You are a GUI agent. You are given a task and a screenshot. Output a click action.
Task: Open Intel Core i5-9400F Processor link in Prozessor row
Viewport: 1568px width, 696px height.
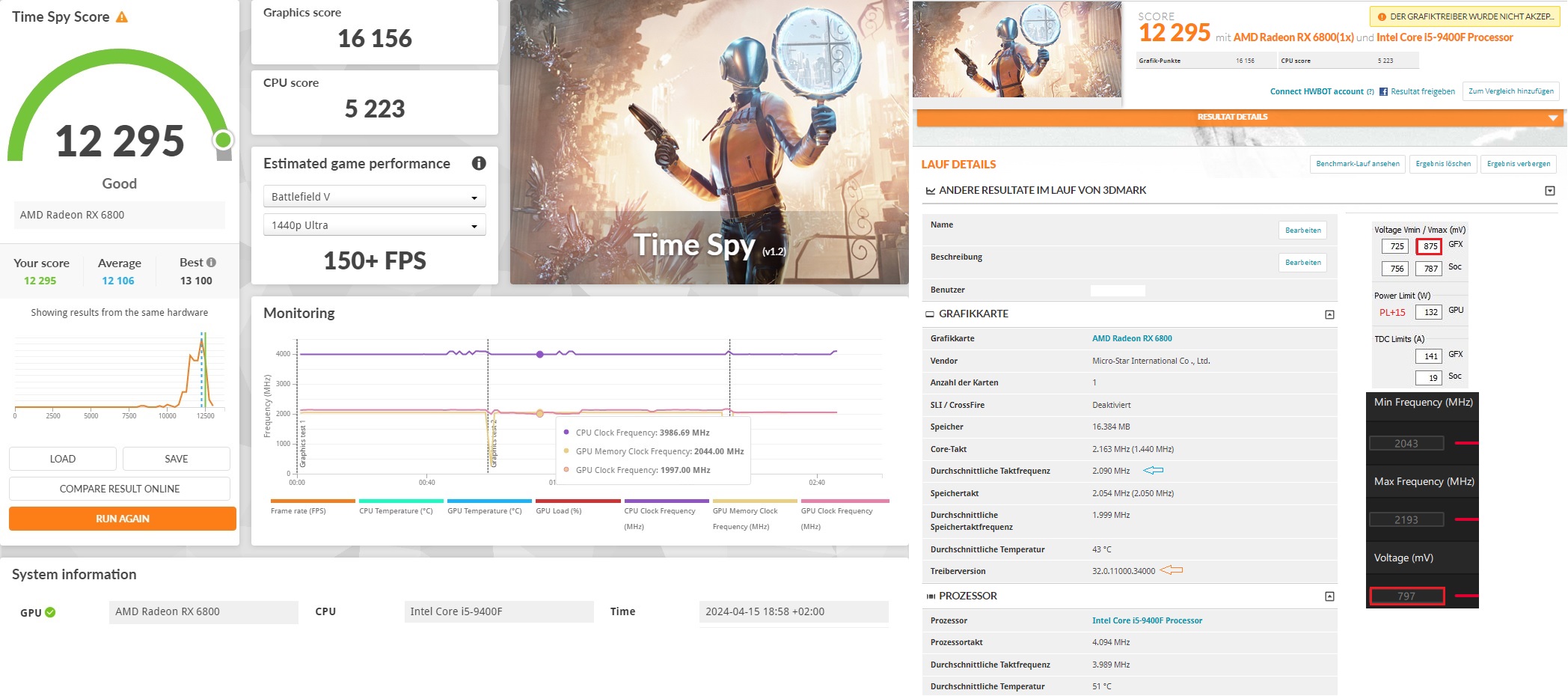pos(1147,620)
